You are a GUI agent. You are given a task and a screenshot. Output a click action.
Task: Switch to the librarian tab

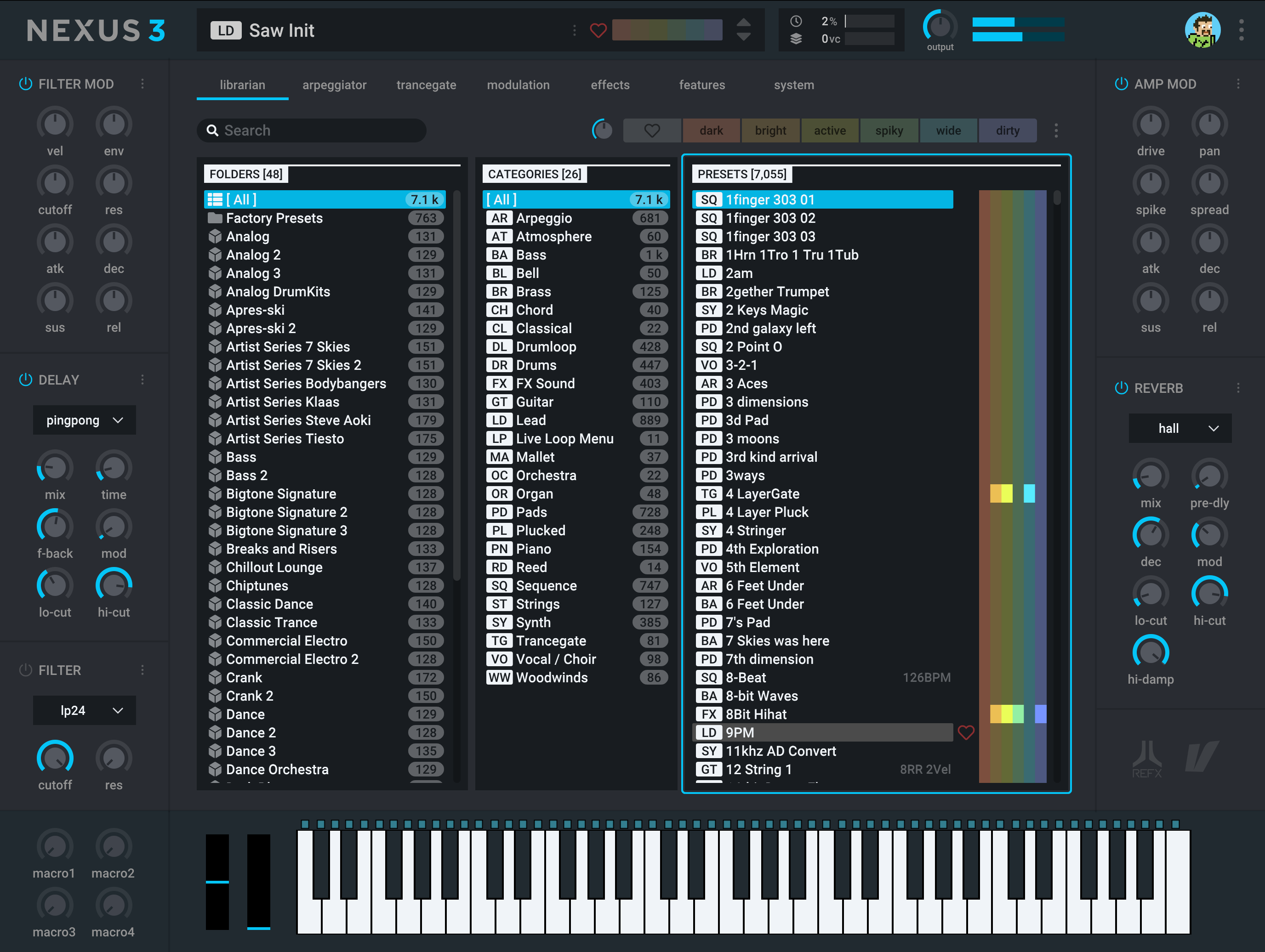click(243, 85)
